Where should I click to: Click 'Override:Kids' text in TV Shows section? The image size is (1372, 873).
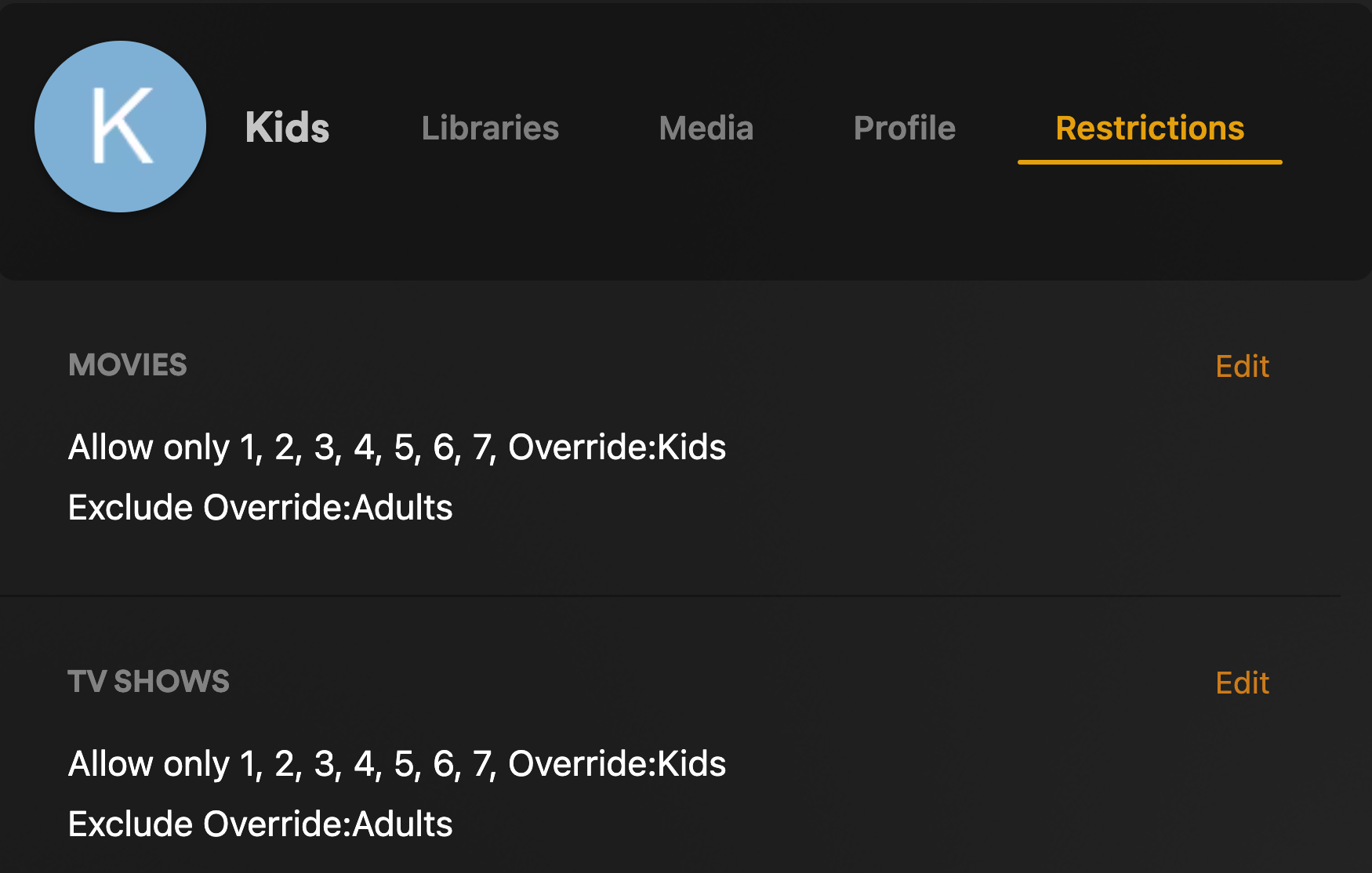coord(617,764)
